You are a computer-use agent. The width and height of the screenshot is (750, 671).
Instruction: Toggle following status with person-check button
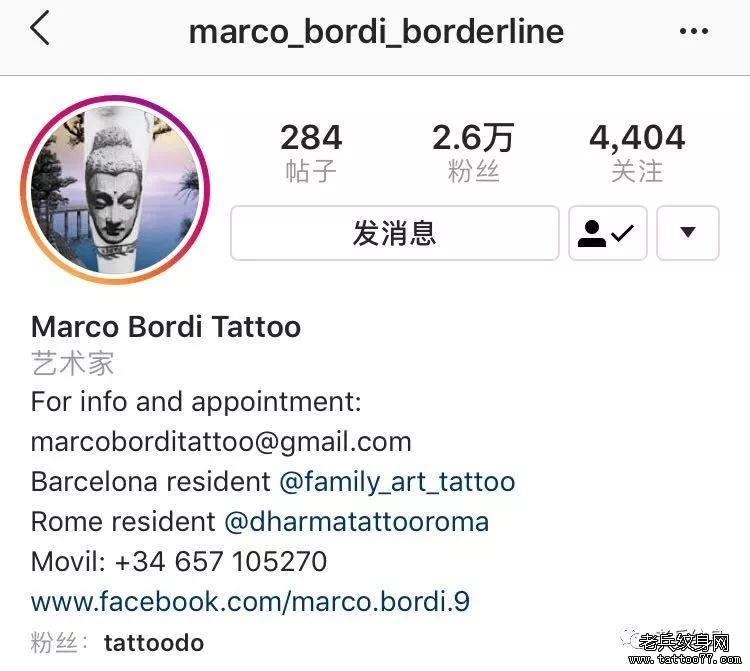607,233
